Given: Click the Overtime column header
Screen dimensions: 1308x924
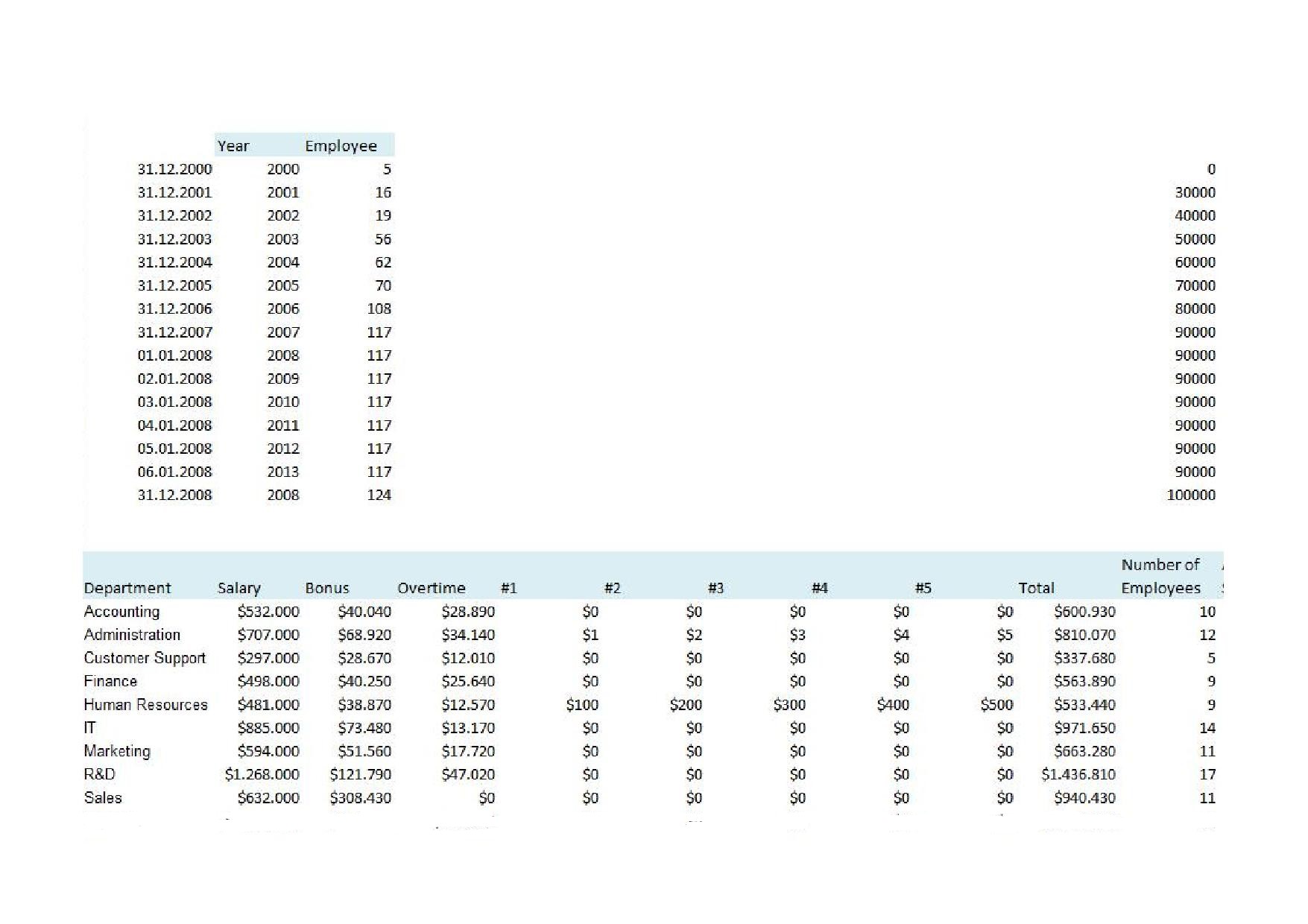Looking at the screenshot, I should 432,588.
